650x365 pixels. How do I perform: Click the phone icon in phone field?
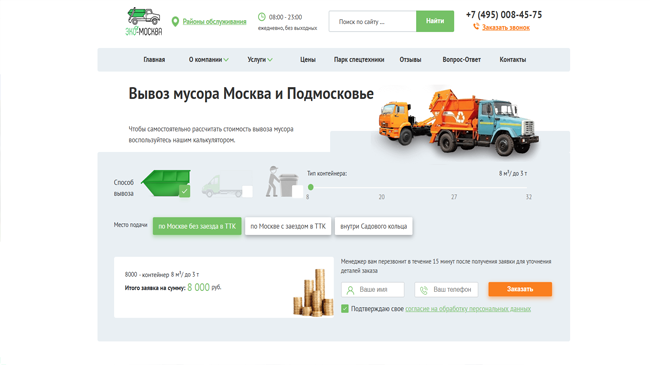(424, 290)
